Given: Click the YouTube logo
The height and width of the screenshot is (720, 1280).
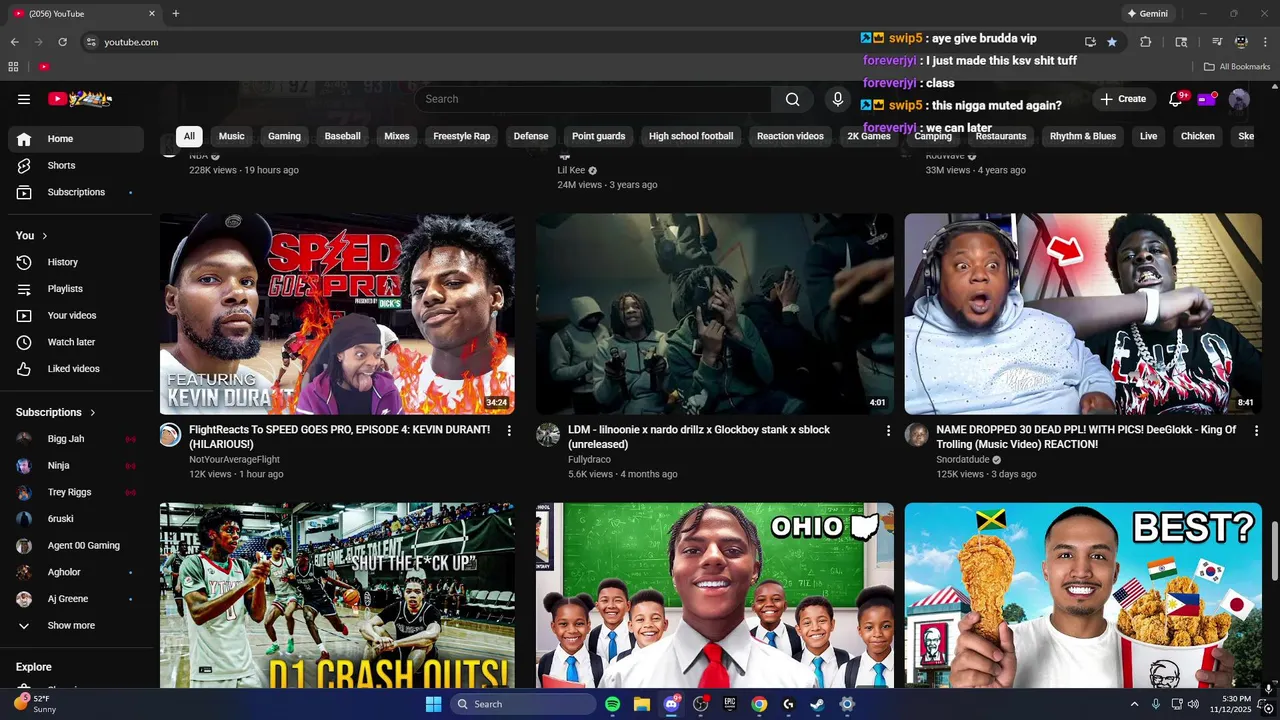Looking at the screenshot, I should [x=80, y=99].
